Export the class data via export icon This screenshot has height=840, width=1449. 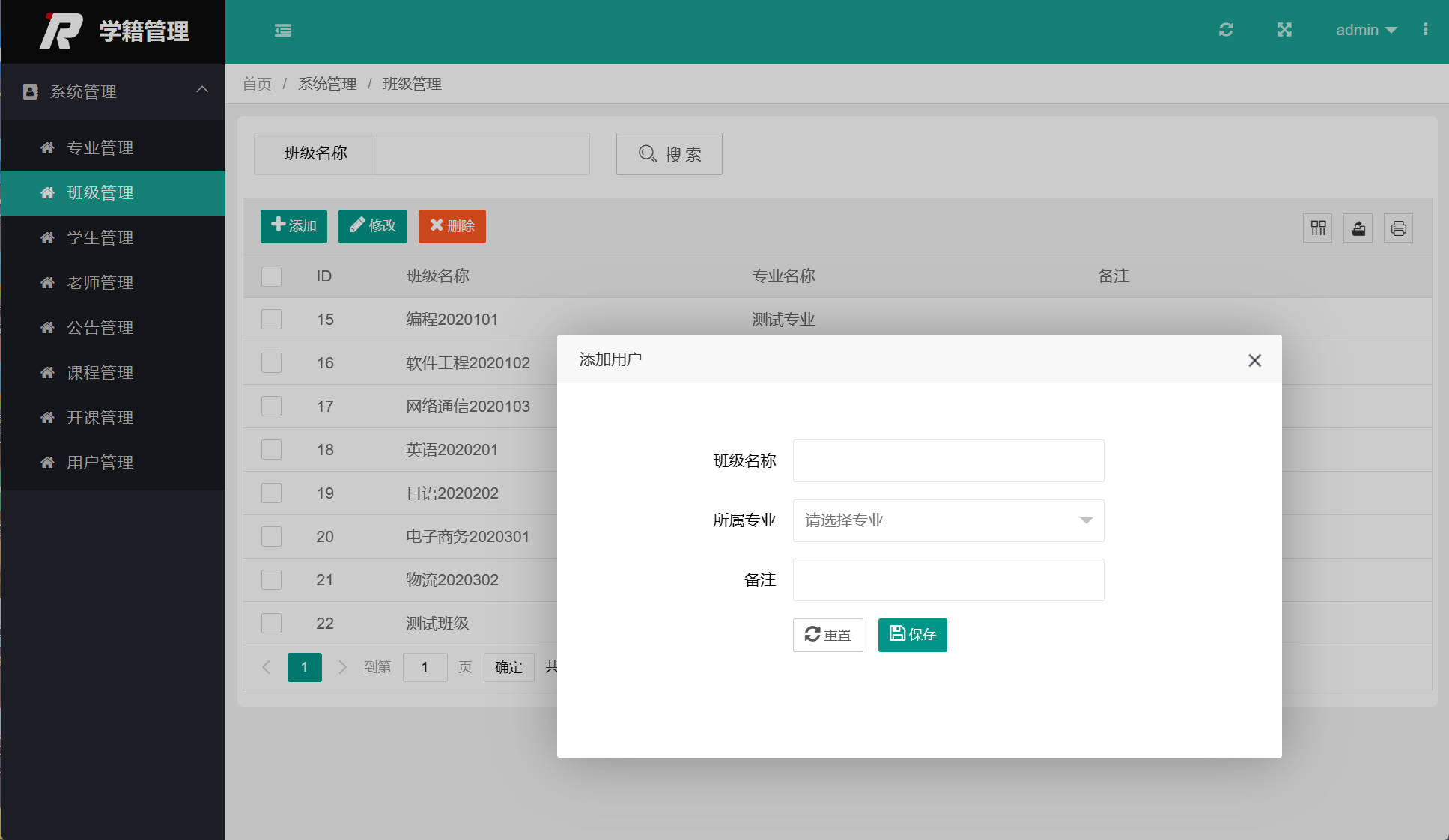click(1358, 228)
